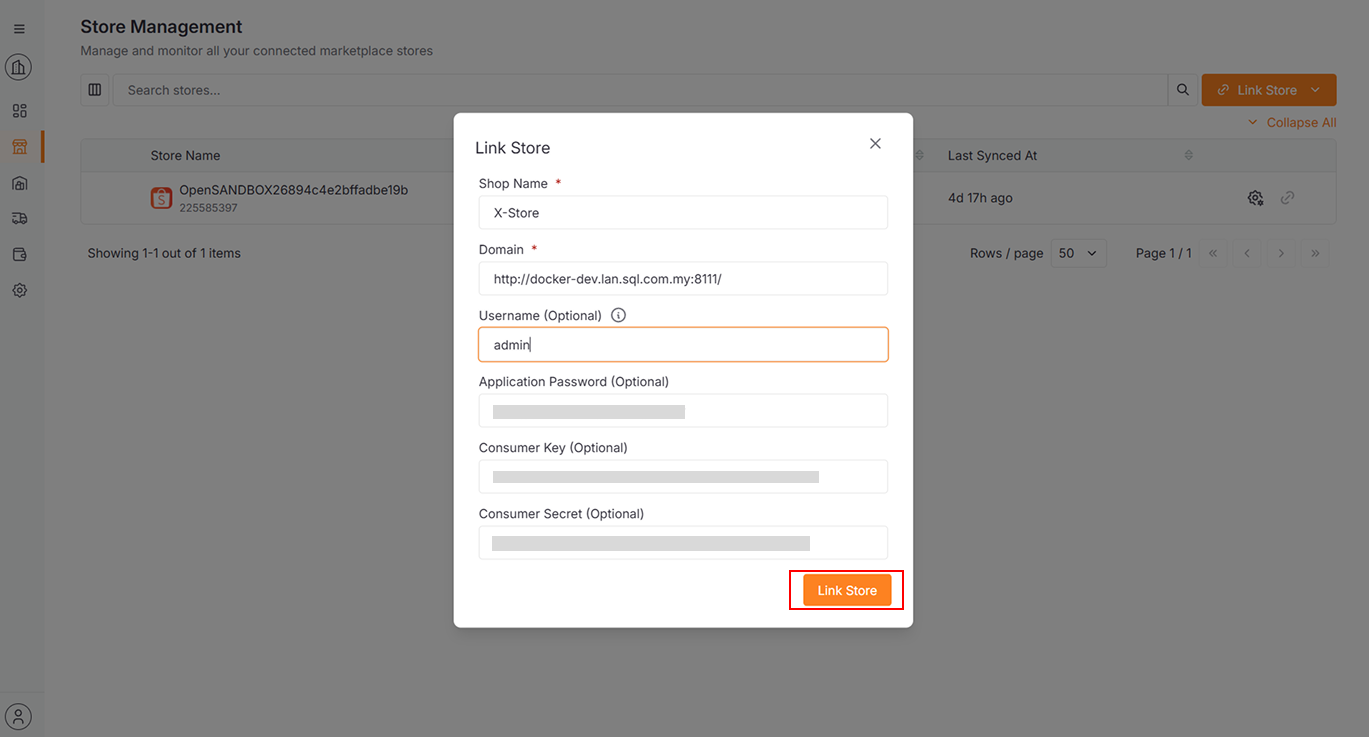
Task: Click the info icon beside Username label
Action: [618, 315]
